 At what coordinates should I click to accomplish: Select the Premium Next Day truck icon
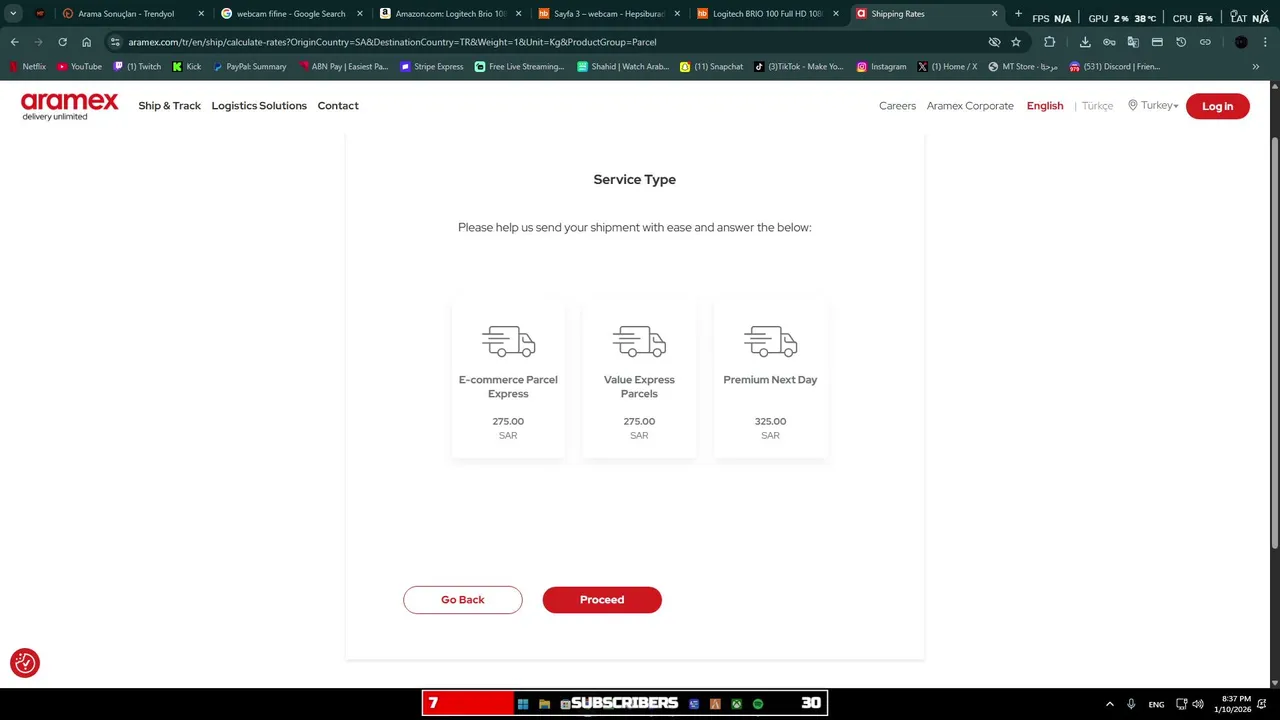point(770,341)
